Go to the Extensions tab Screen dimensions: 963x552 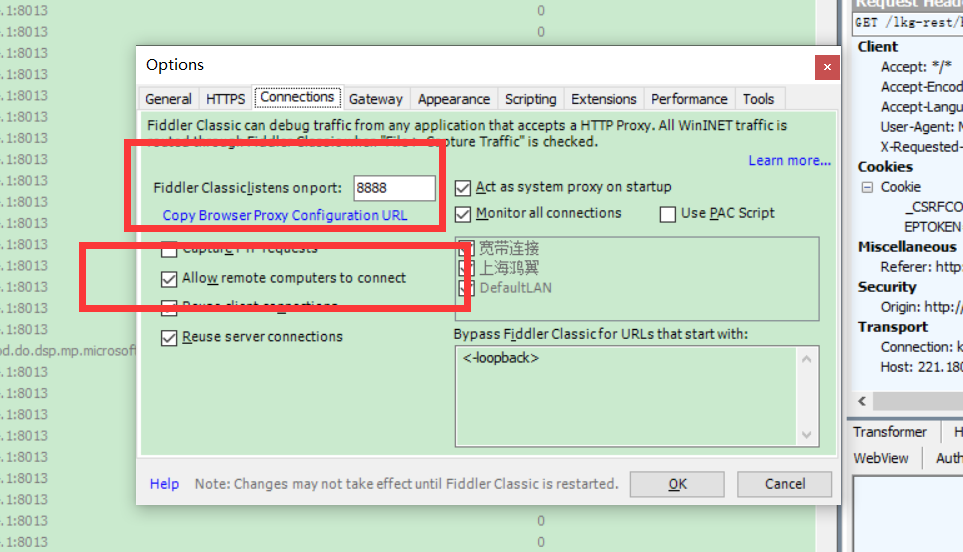(604, 99)
